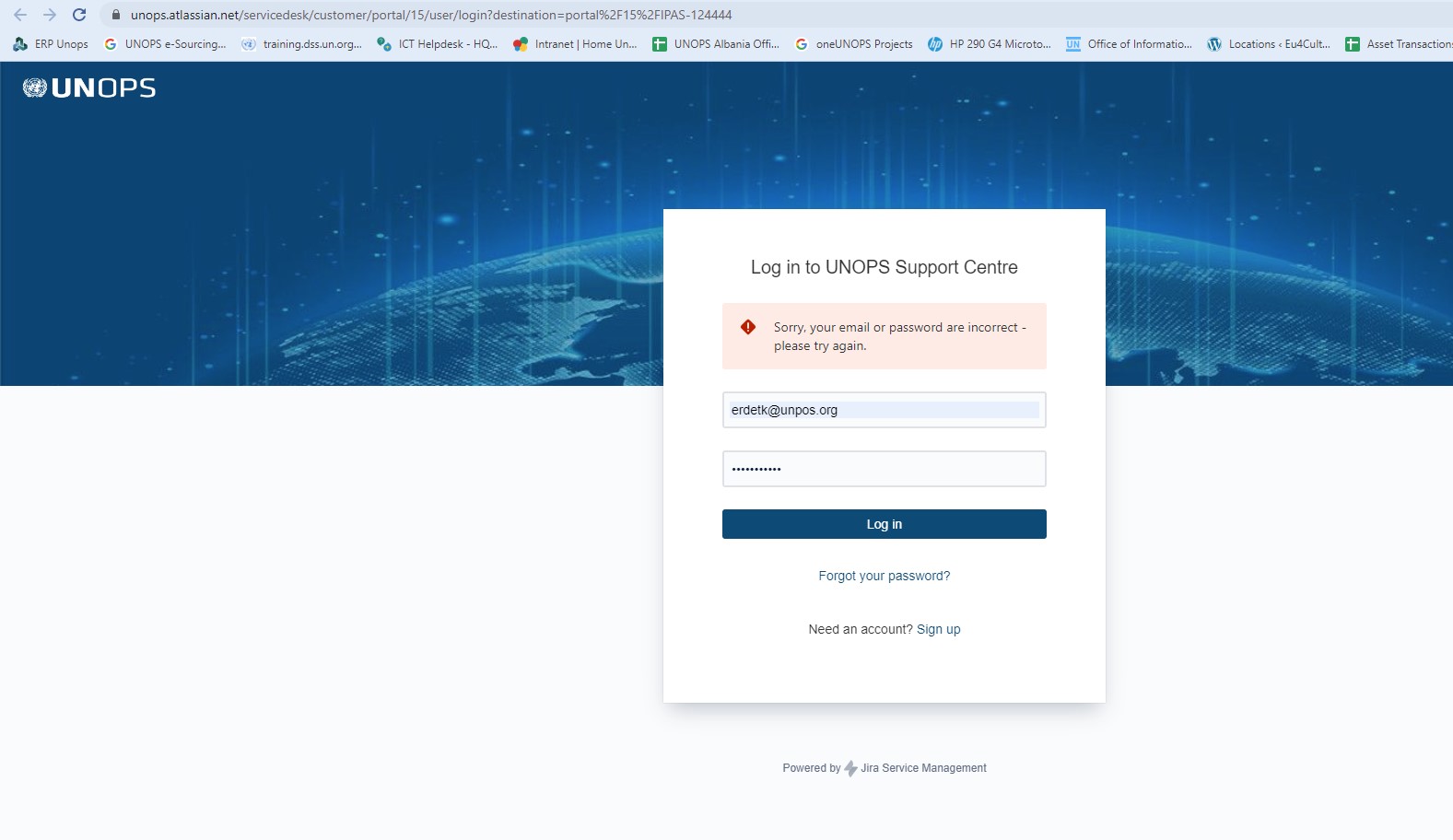Open the Intranet Home bookmark
The height and width of the screenshot is (840, 1453).
(576, 44)
